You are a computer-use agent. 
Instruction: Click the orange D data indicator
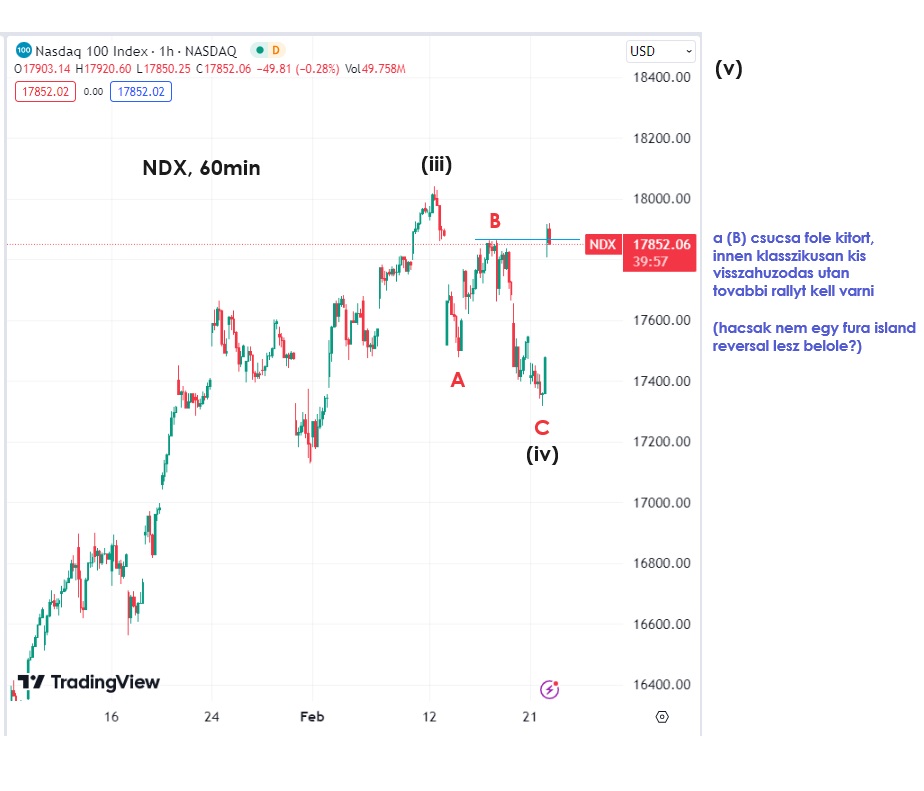[276, 50]
